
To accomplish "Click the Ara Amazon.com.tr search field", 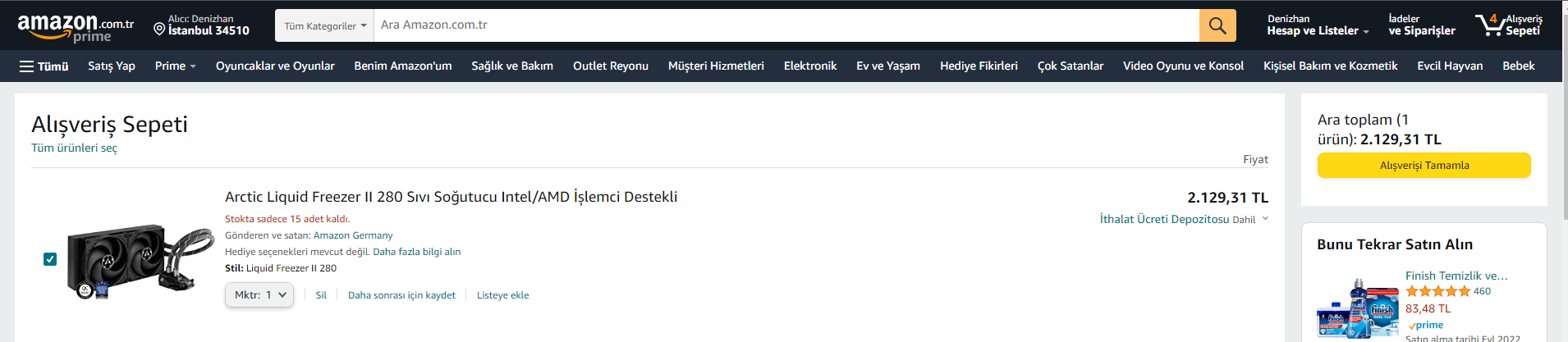I will (786, 25).
